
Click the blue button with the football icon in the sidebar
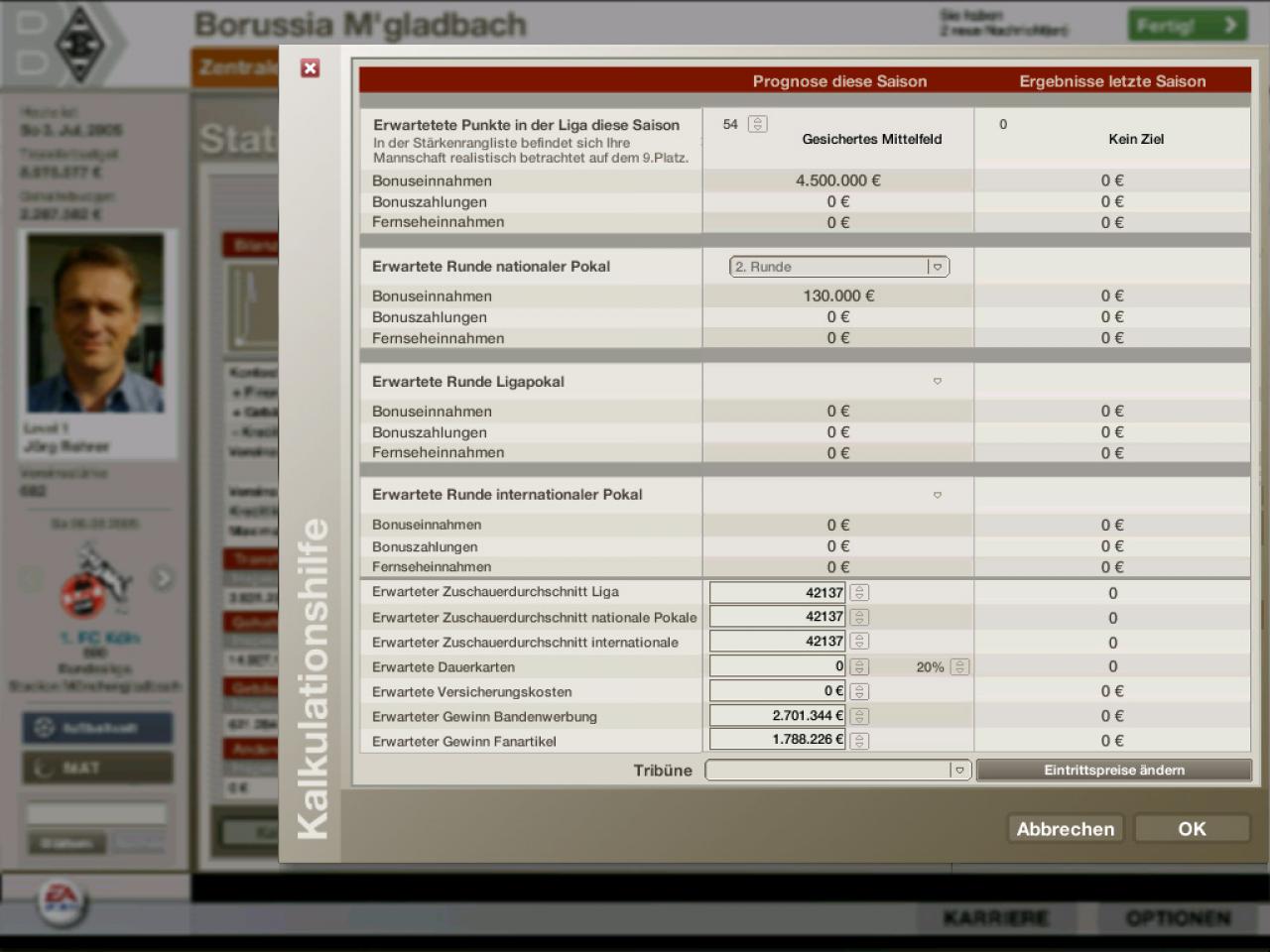click(x=97, y=728)
